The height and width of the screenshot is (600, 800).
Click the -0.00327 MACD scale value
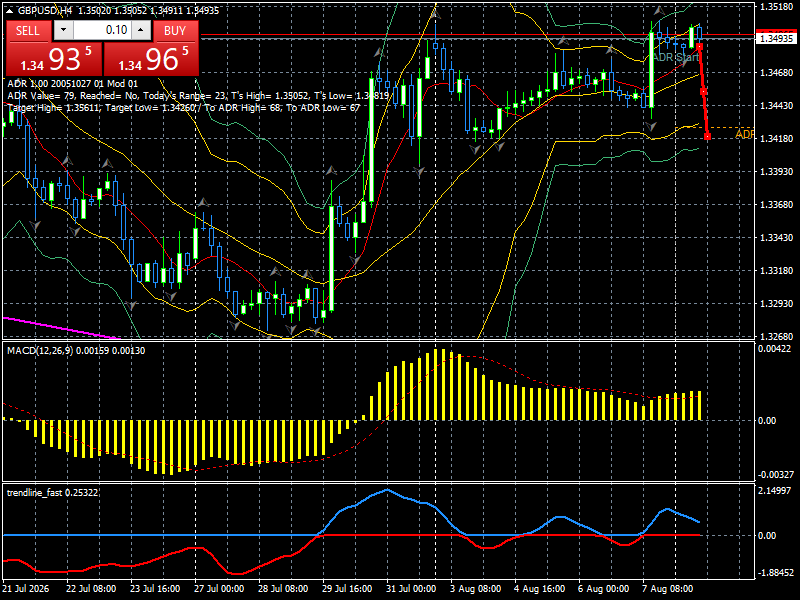click(x=776, y=474)
